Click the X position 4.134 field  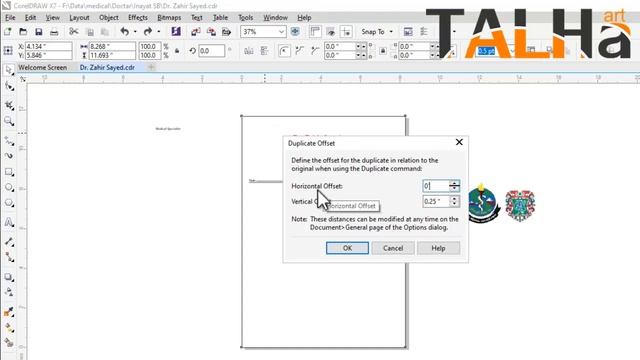pyautogui.click(x=49, y=46)
